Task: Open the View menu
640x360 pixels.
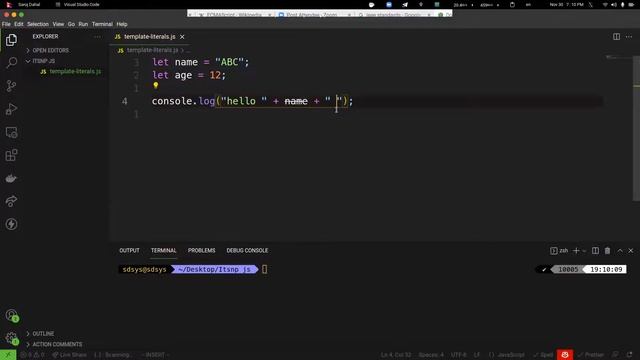Action: point(58,24)
